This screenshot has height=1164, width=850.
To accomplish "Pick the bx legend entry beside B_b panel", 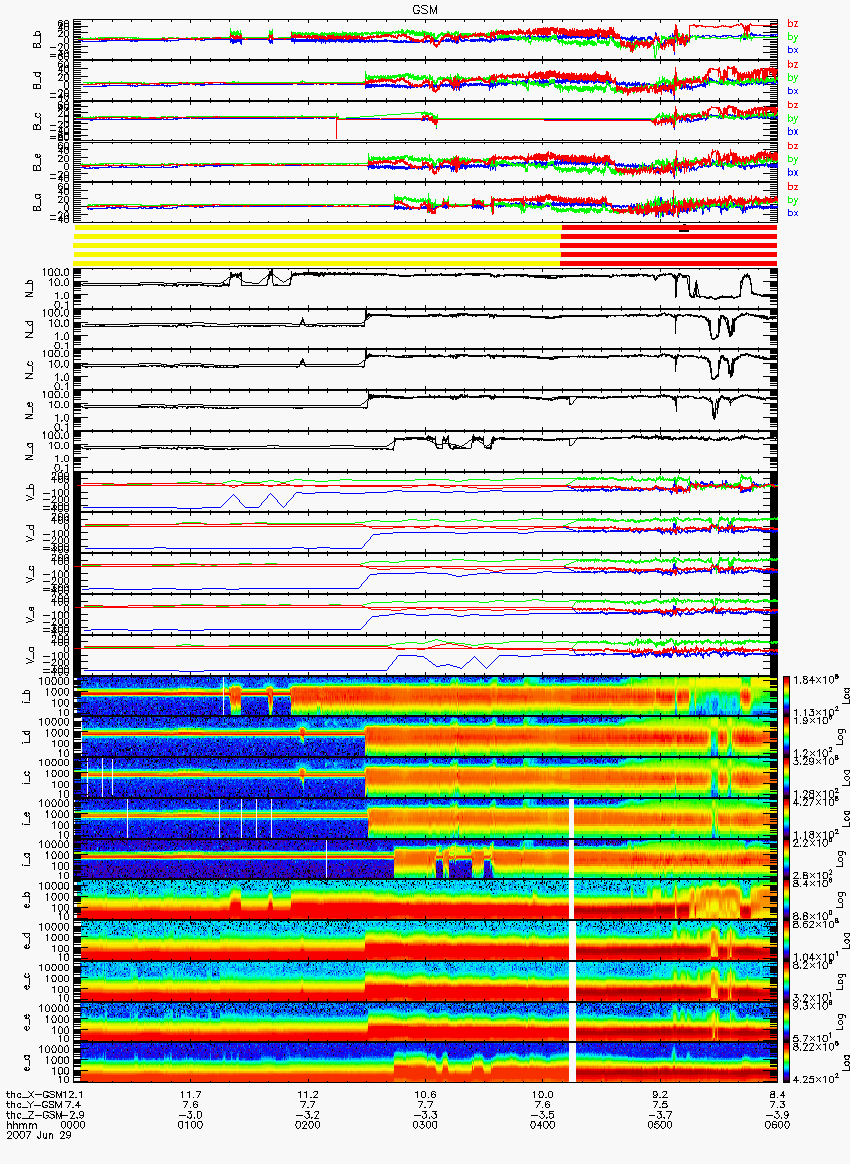I will [x=792, y=50].
